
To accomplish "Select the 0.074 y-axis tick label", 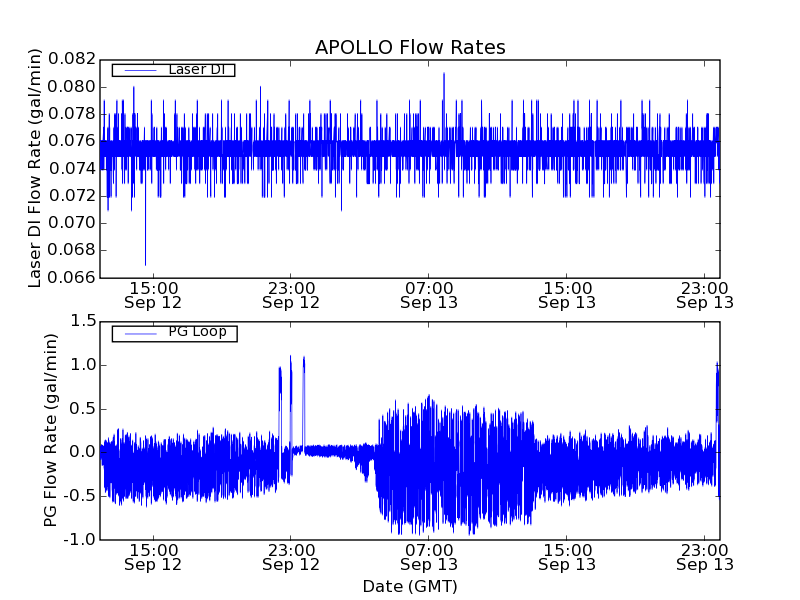I will pyautogui.click(x=72, y=168).
